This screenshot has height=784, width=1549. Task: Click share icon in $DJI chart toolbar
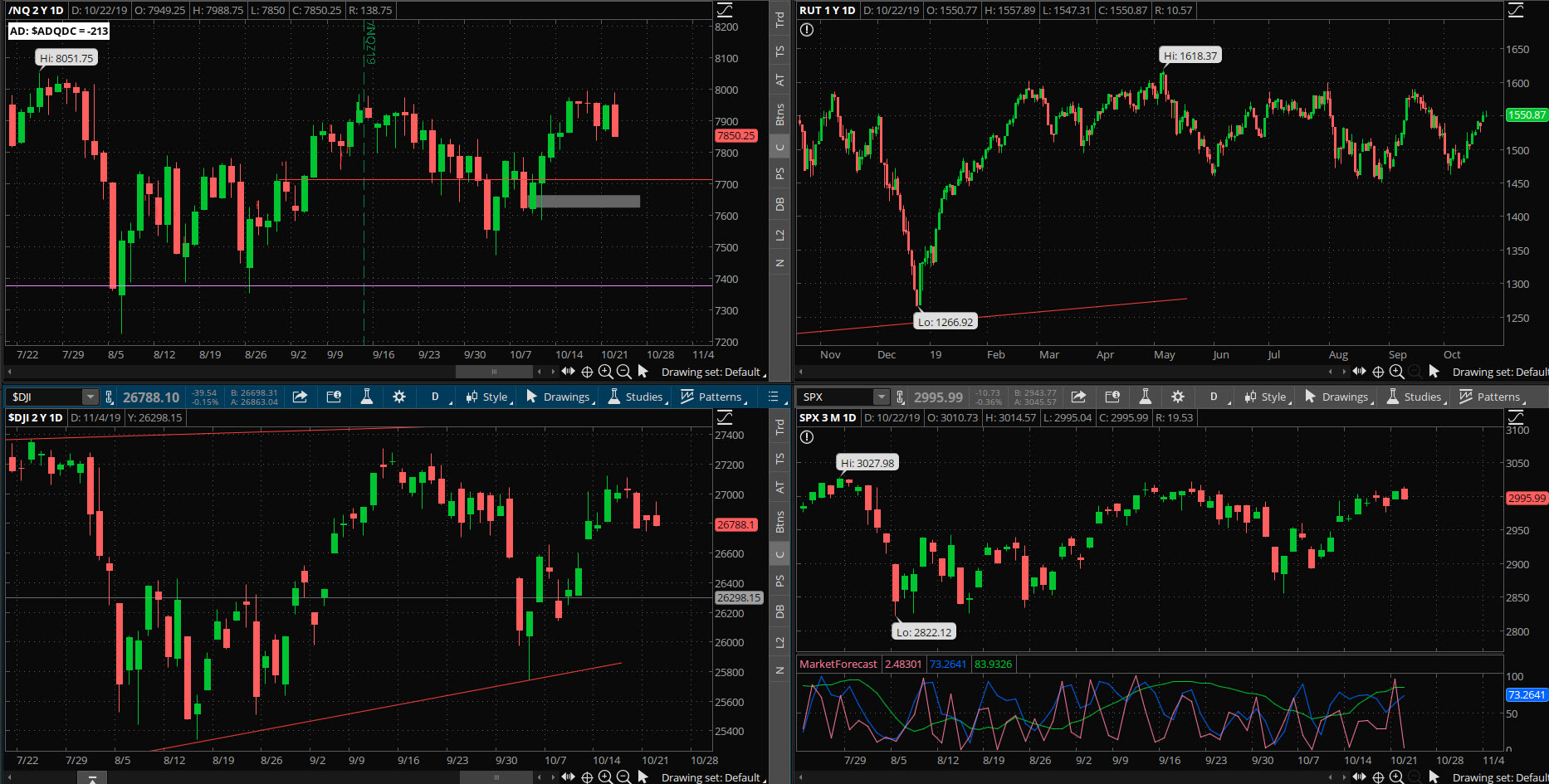click(x=300, y=397)
